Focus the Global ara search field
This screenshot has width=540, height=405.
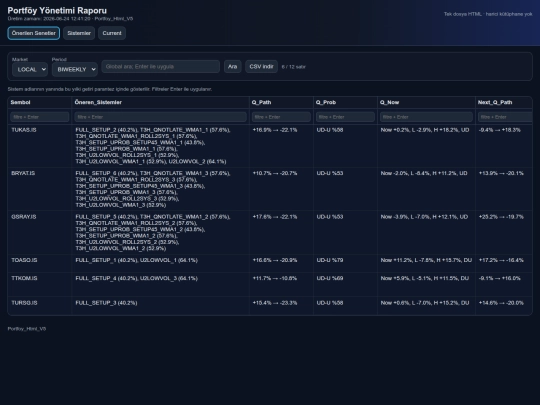pyautogui.click(x=160, y=66)
